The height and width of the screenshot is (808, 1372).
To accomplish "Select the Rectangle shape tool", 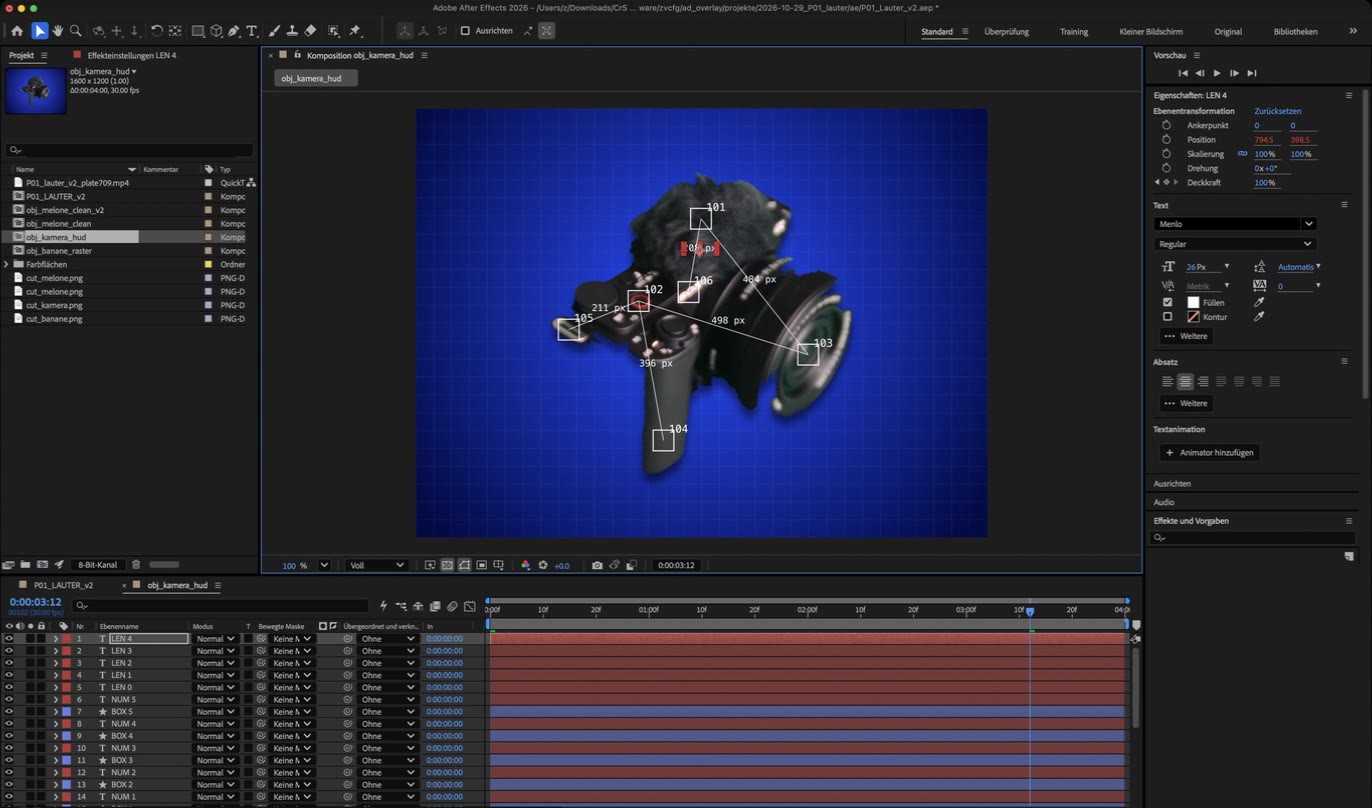I will [198, 31].
